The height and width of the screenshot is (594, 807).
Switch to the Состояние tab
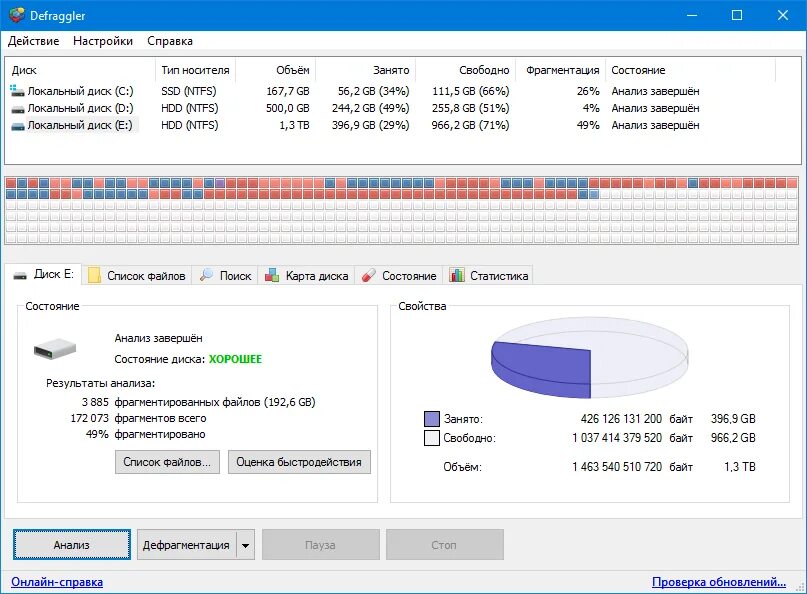point(399,275)
